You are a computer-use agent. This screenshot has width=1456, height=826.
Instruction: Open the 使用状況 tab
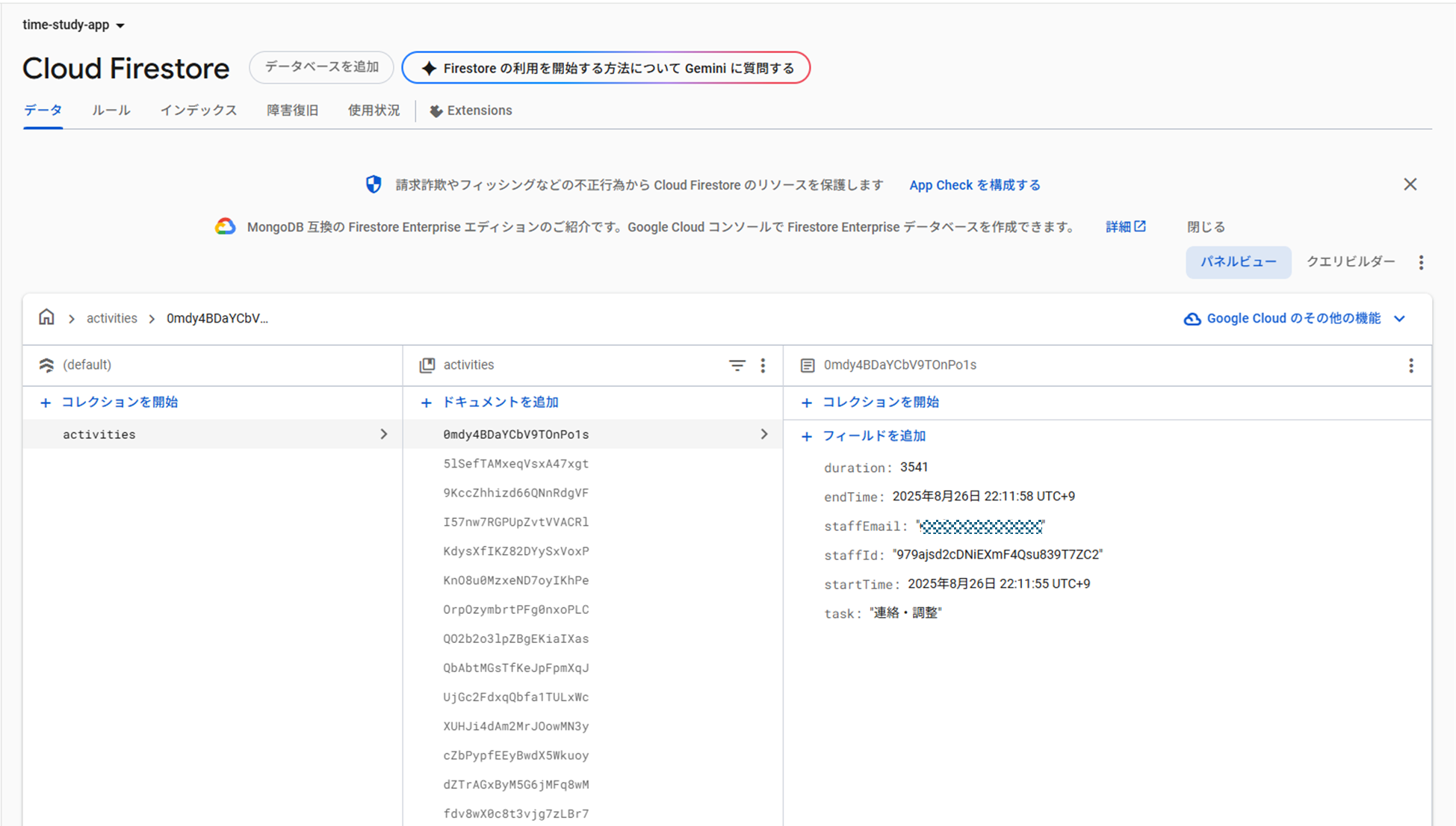click(374, 111)
